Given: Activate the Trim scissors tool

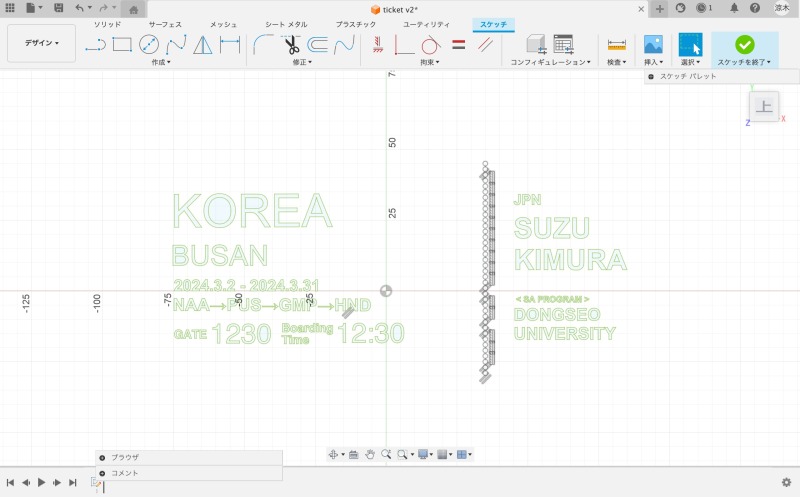Looking at the screenshot, I should point(291,44).
